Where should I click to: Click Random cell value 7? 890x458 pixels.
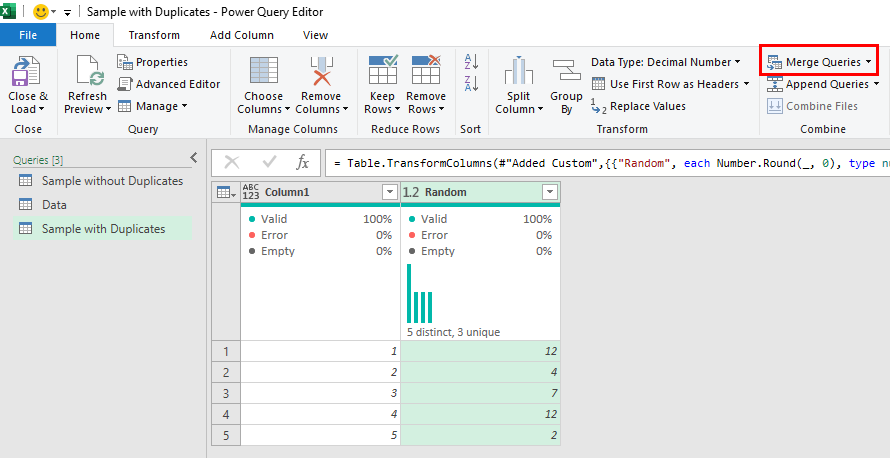(x=480, y=393)
